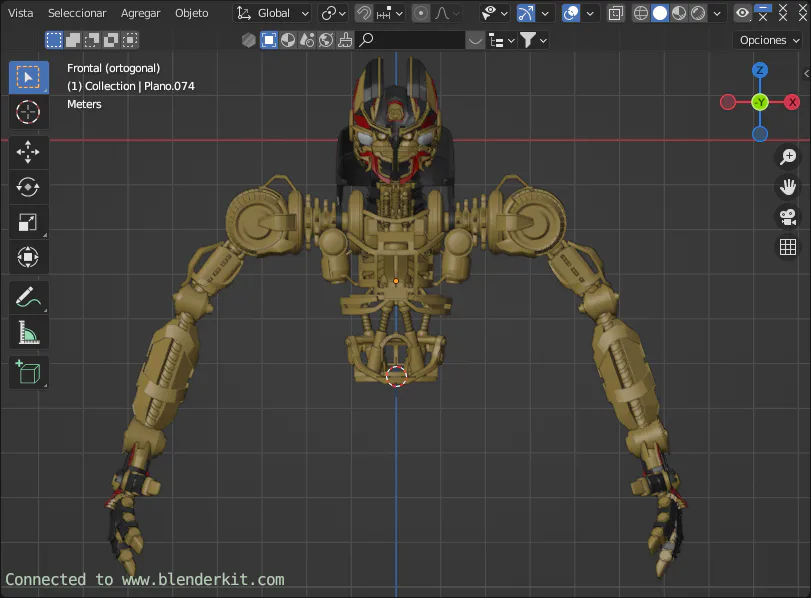Viewport: 811px width, 598px height.
Task: Pick the Add Cube tool
Action: click(28, 372)
